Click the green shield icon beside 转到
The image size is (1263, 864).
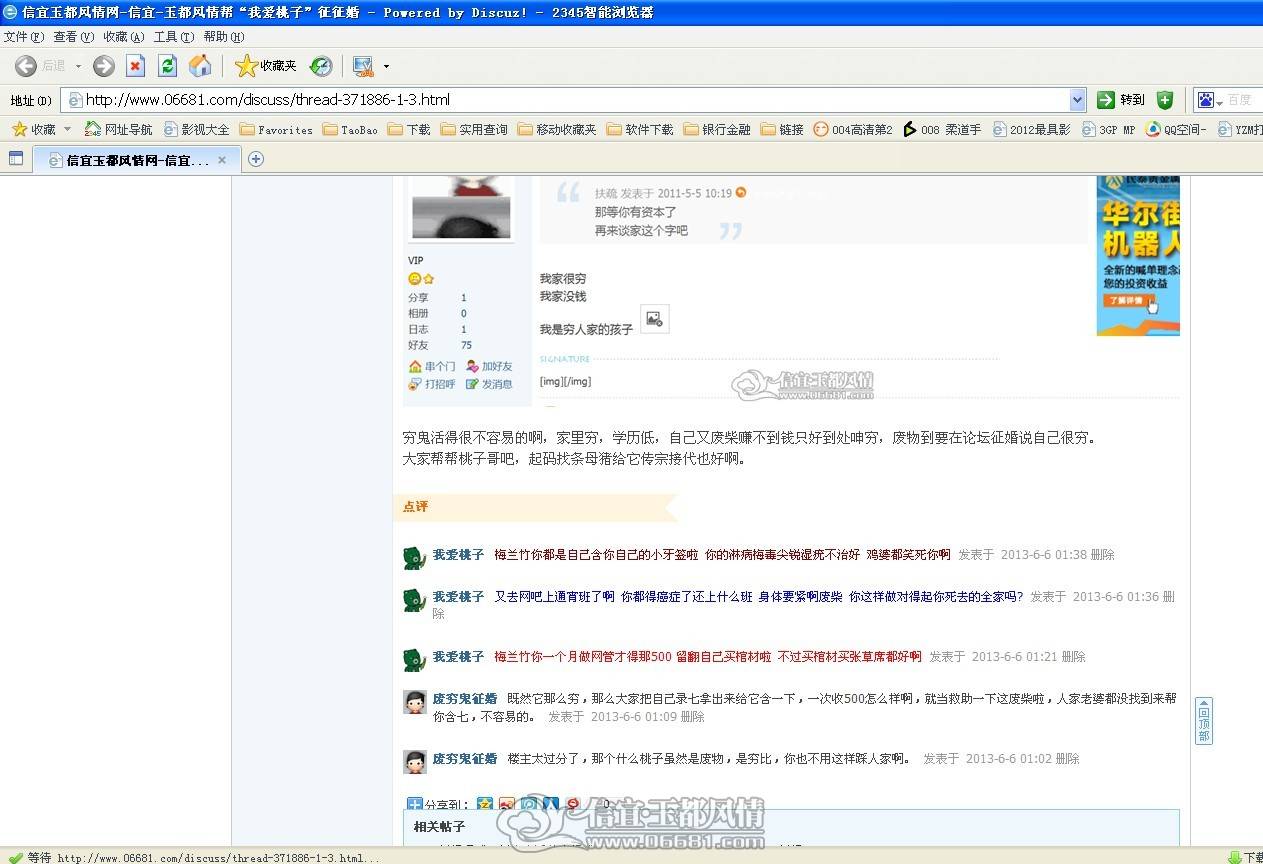[x=1165, y=100]
